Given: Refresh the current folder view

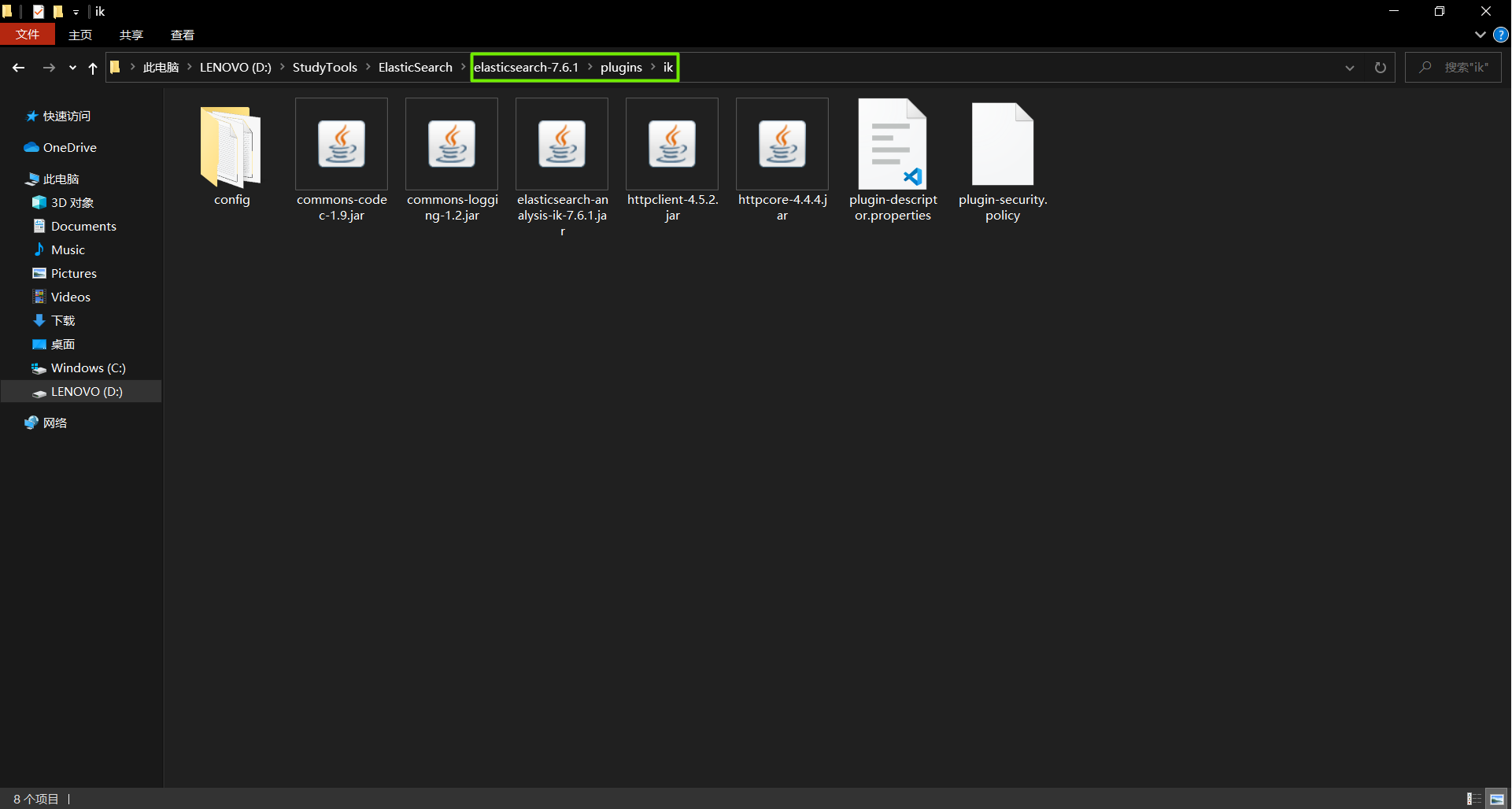Looking at the screenshot, I should click(1381, 68).
